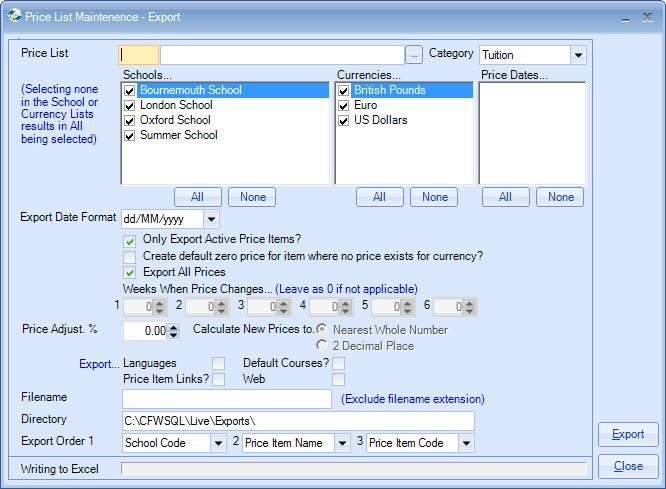Tick the Languages export checkbox
This screenshot has width=666, height=489.
218,363
